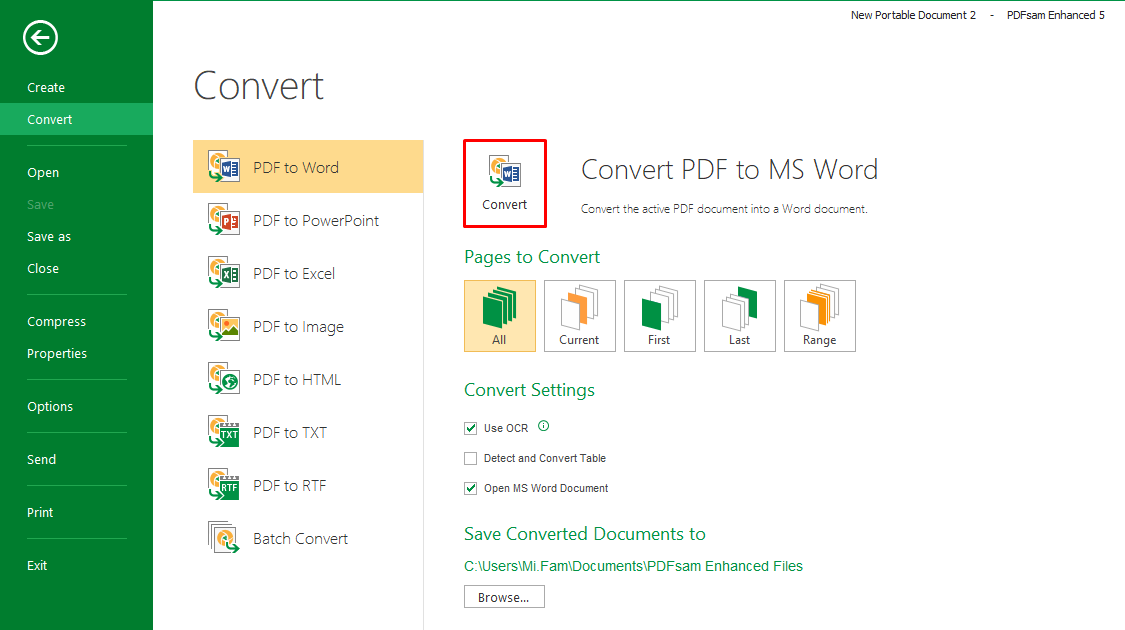
Task: Choose All pages to convert
Action: pyautogui.click(x=500, y=316)
